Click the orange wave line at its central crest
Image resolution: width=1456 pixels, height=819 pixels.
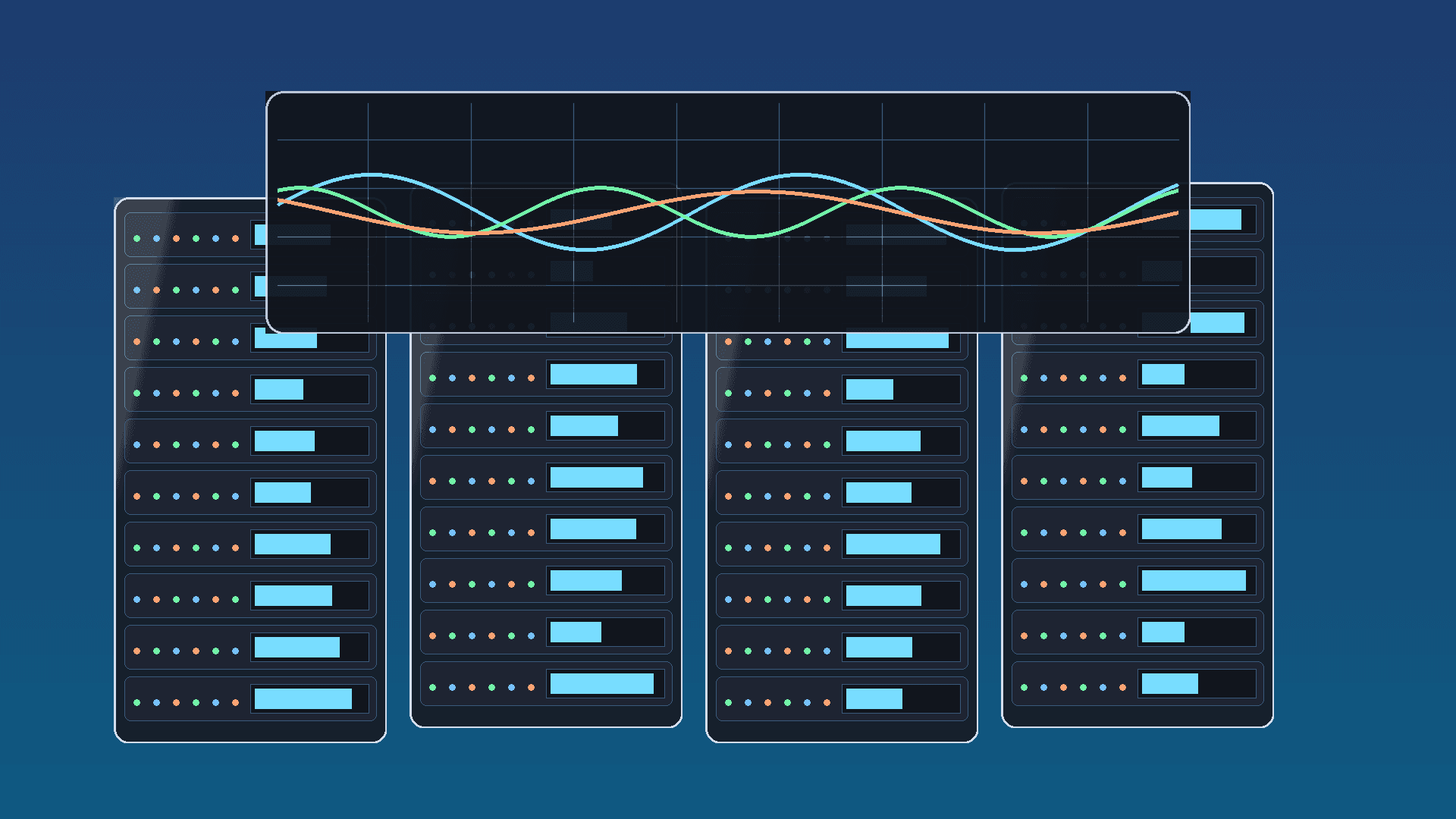(758, 192)
